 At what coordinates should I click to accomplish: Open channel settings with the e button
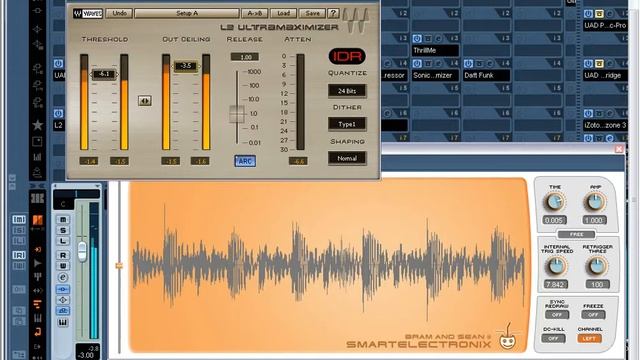(62, 278)
